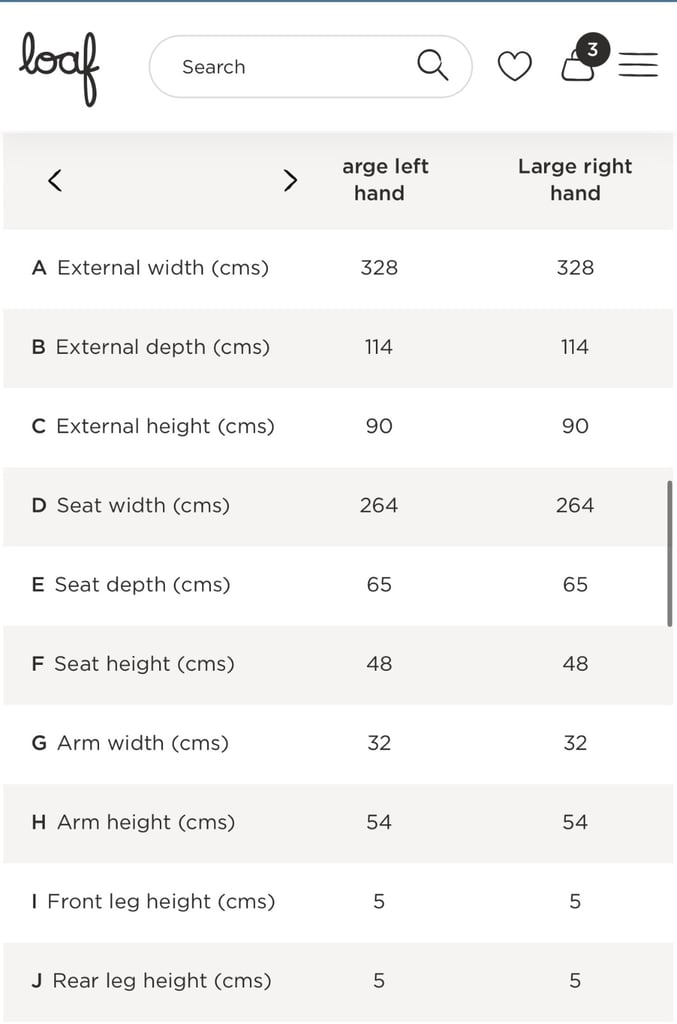Select the Large right hand column header

point(575,180)
